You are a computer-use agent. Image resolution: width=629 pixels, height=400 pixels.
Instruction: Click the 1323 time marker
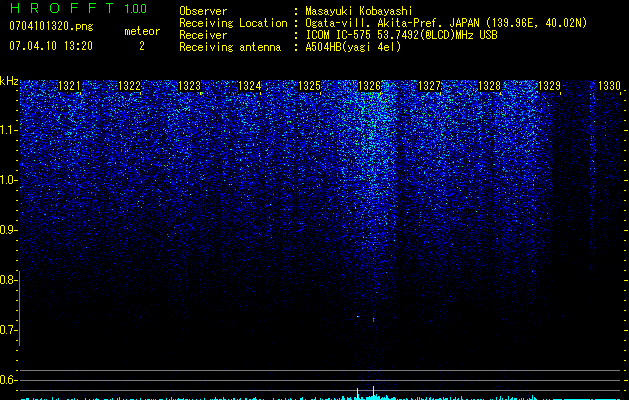(189, 86)
